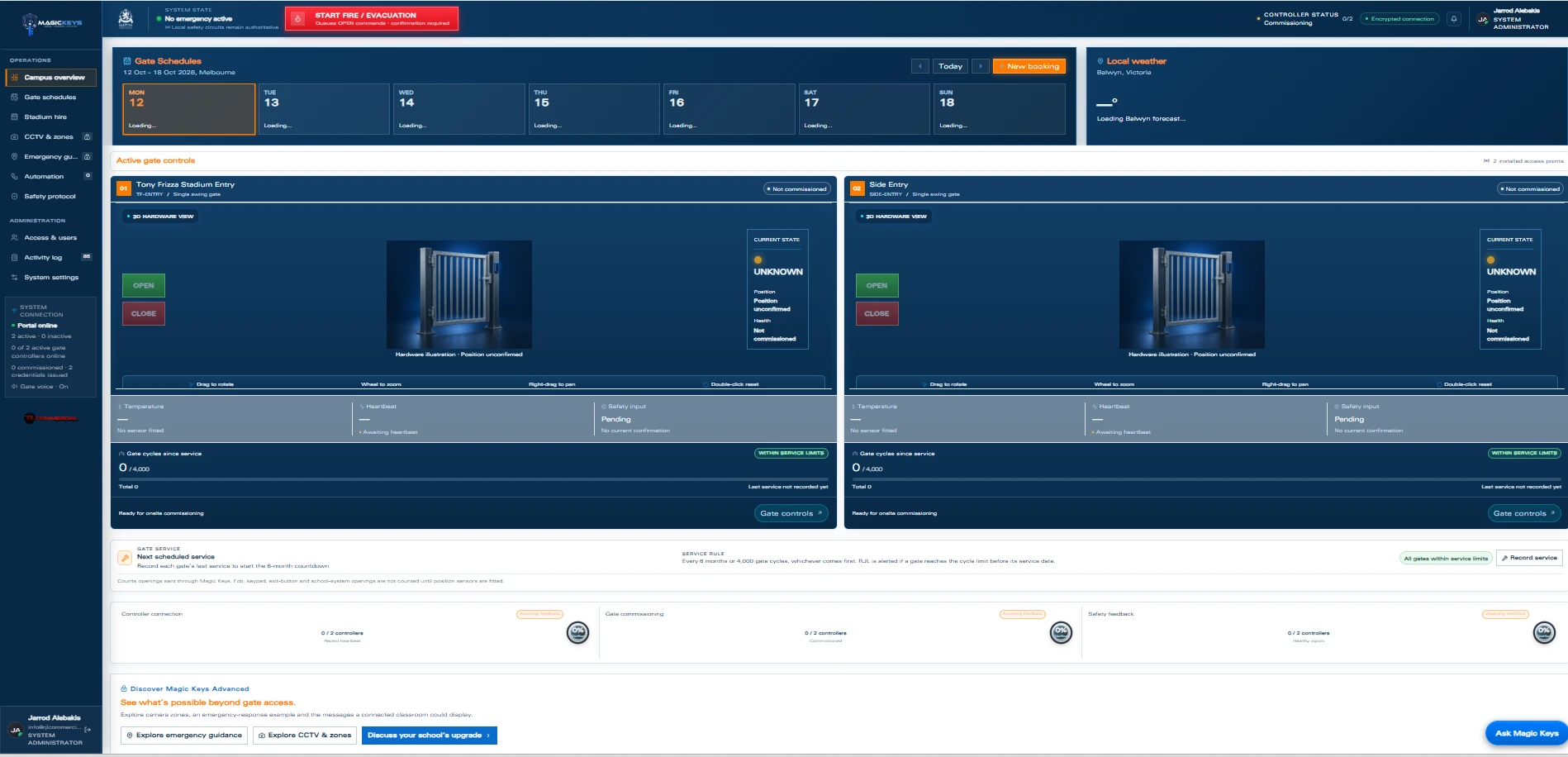Click Explore emergency guidance button

(184, 735)
